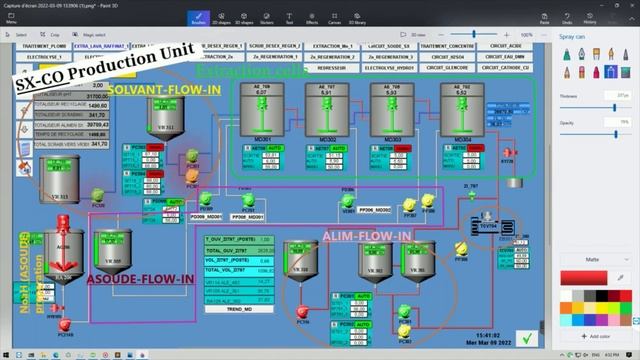Select the Fill bucket tool

(x=626, y=72)
